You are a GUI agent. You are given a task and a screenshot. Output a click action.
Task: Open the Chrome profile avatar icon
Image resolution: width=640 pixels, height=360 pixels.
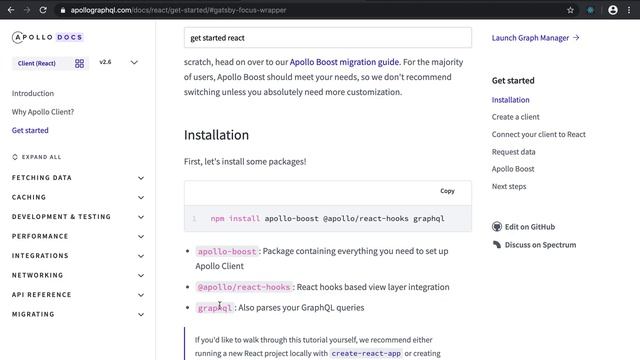[x=613, y=10]
